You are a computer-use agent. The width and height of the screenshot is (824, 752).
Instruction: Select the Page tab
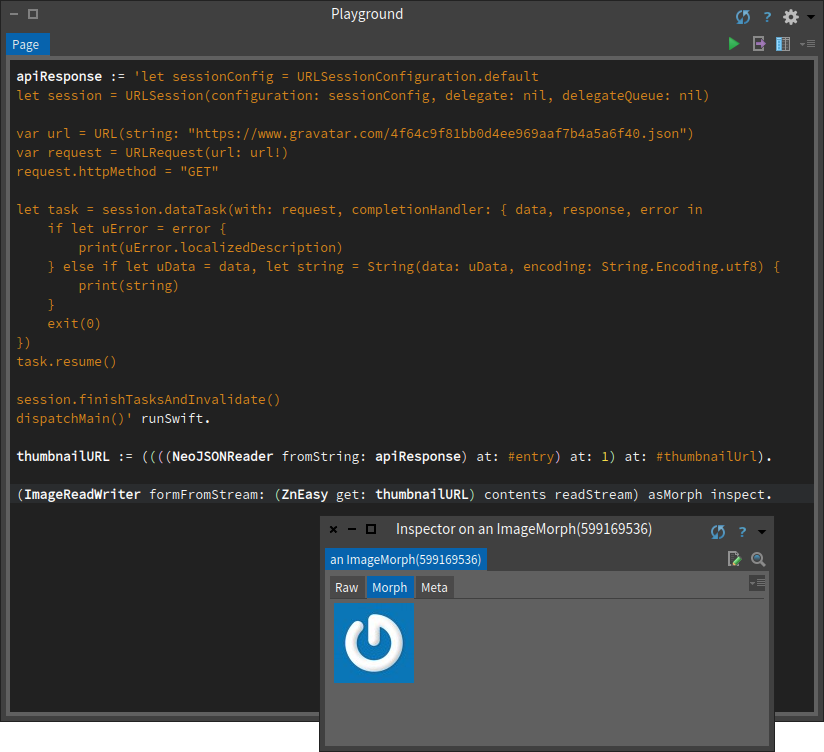(x=28, y=44)
